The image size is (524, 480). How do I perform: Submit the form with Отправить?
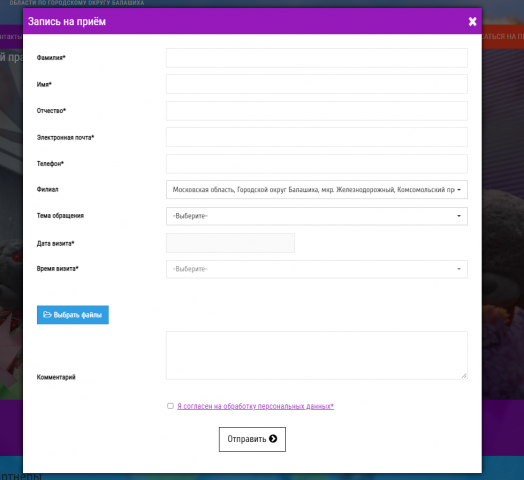252,439
